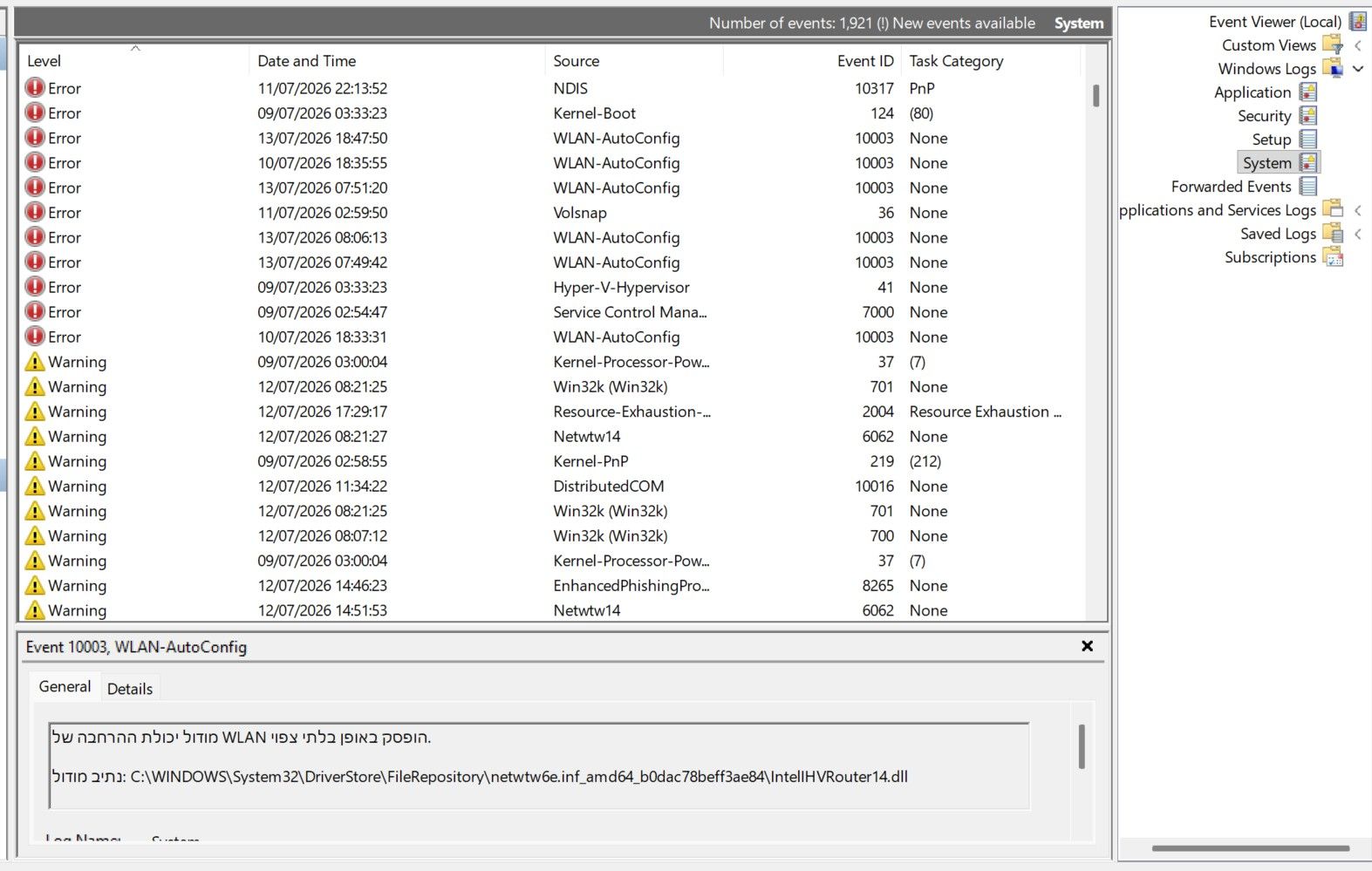This screenshot has height=871, width=1372.
Task: Click the Forwarded Events log icon
Action: point(1307,186)
